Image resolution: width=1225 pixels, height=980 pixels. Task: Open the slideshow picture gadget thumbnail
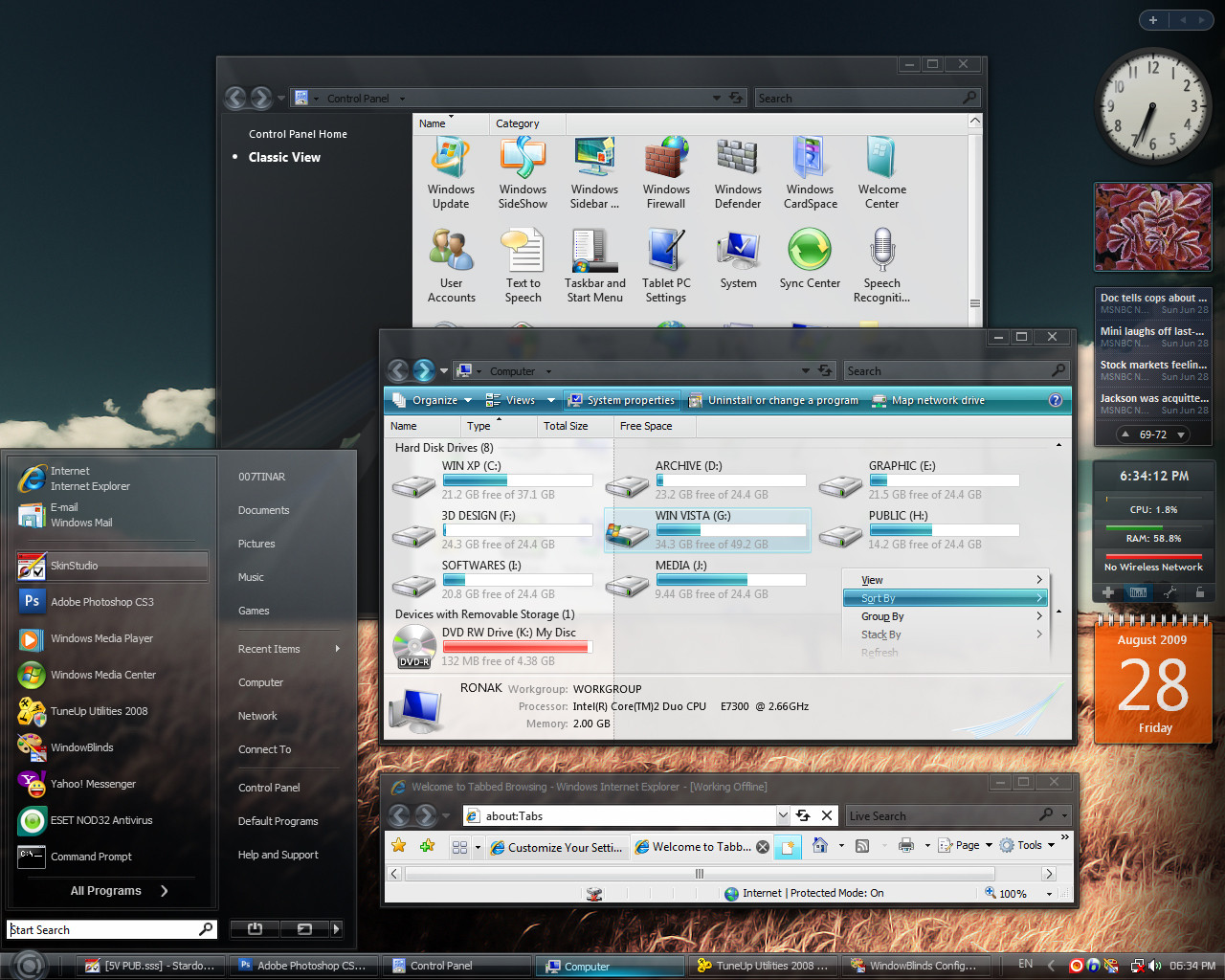(1153, 228)
